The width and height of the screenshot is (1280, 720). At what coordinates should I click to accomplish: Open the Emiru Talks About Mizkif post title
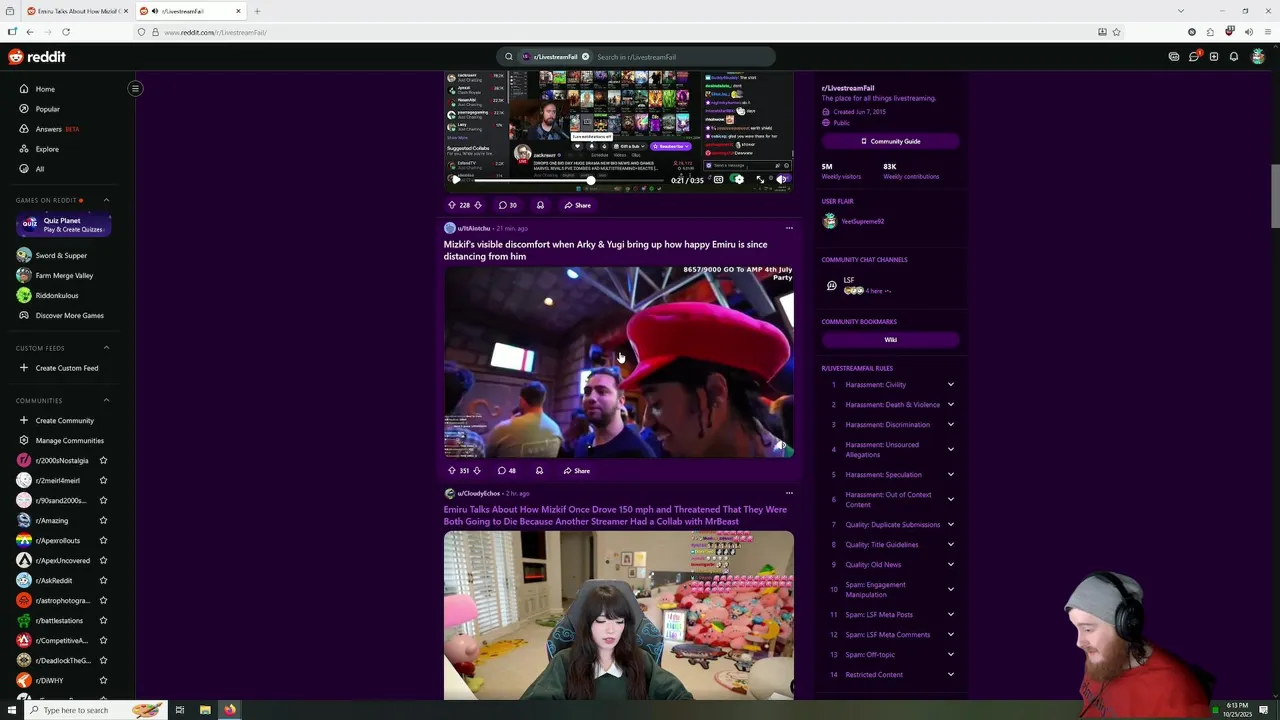pos(615,515)
